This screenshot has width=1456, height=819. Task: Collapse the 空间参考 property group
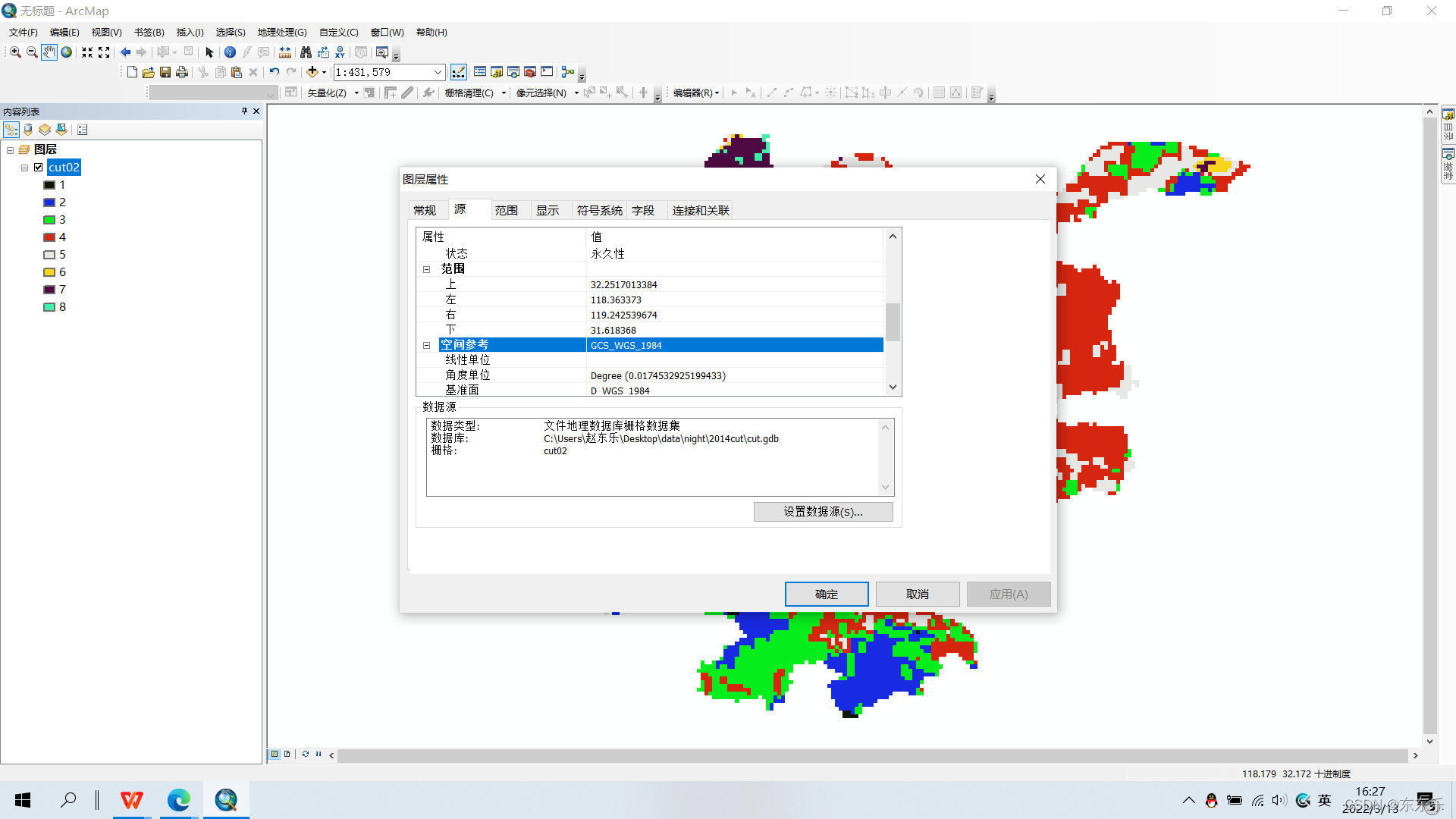tap(426, 345)
